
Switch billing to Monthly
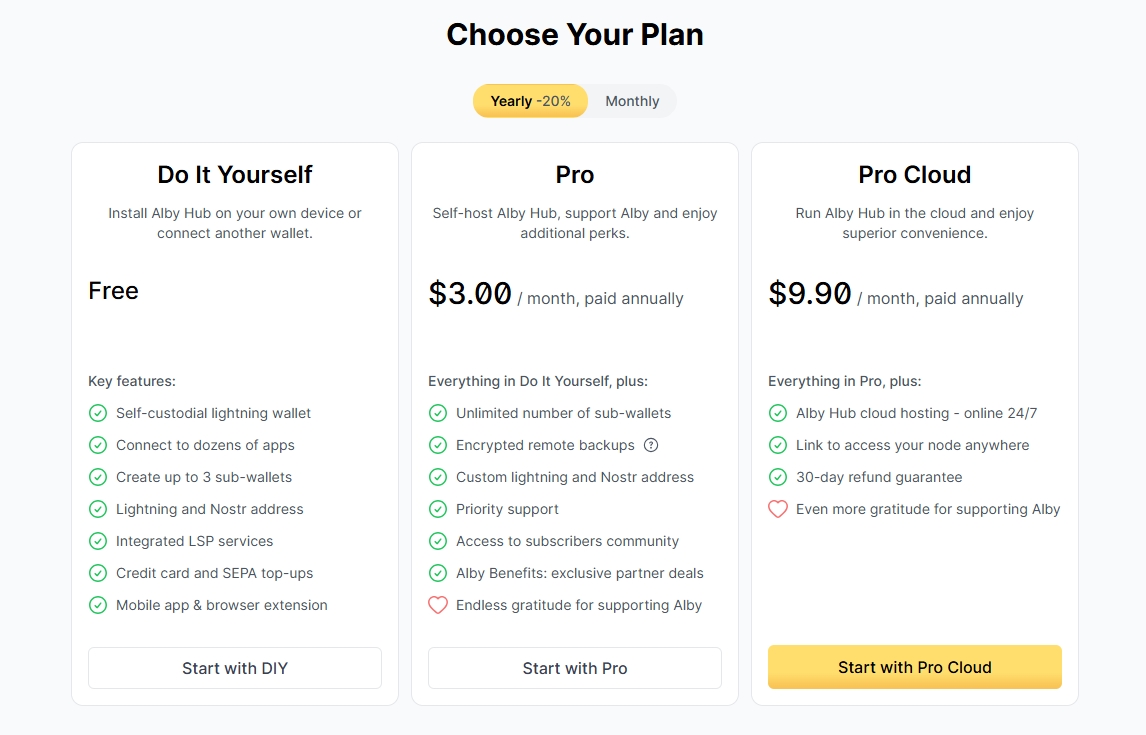tap(632, 101)
